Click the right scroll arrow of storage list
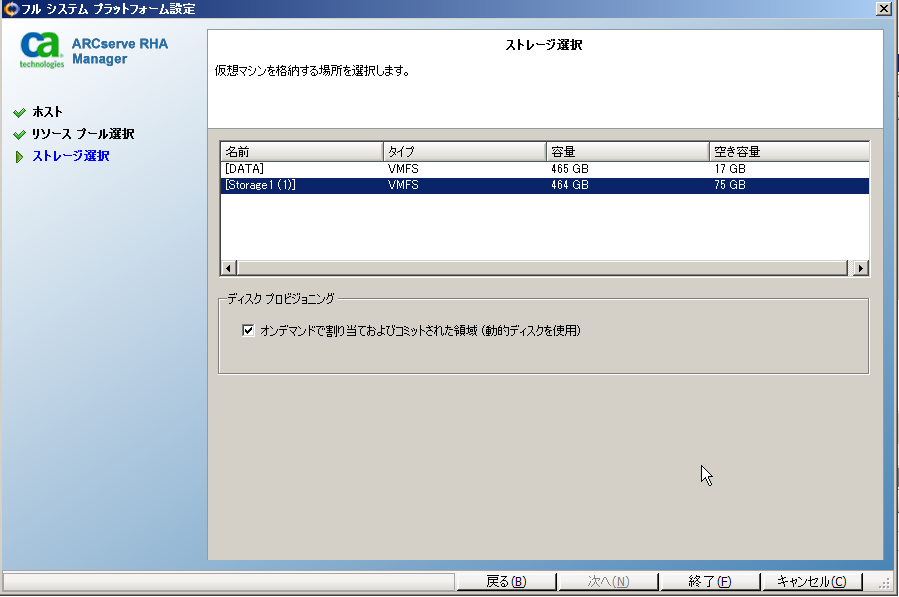This screenshot has height=597, width=899. tap(860, 268)
